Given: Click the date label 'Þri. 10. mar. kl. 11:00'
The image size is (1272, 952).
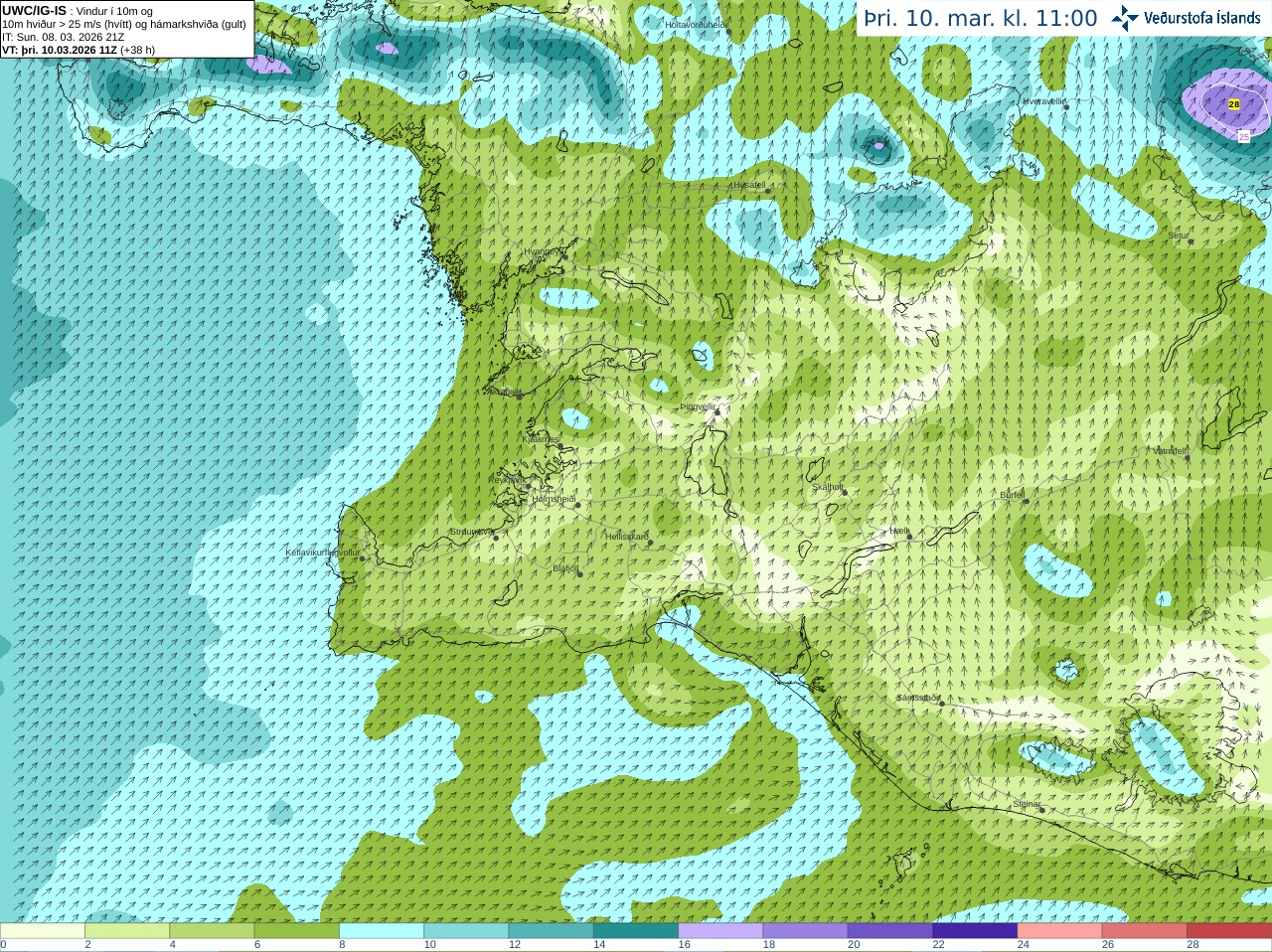Looking at the screenshot, I should click(x=980, y=19).
